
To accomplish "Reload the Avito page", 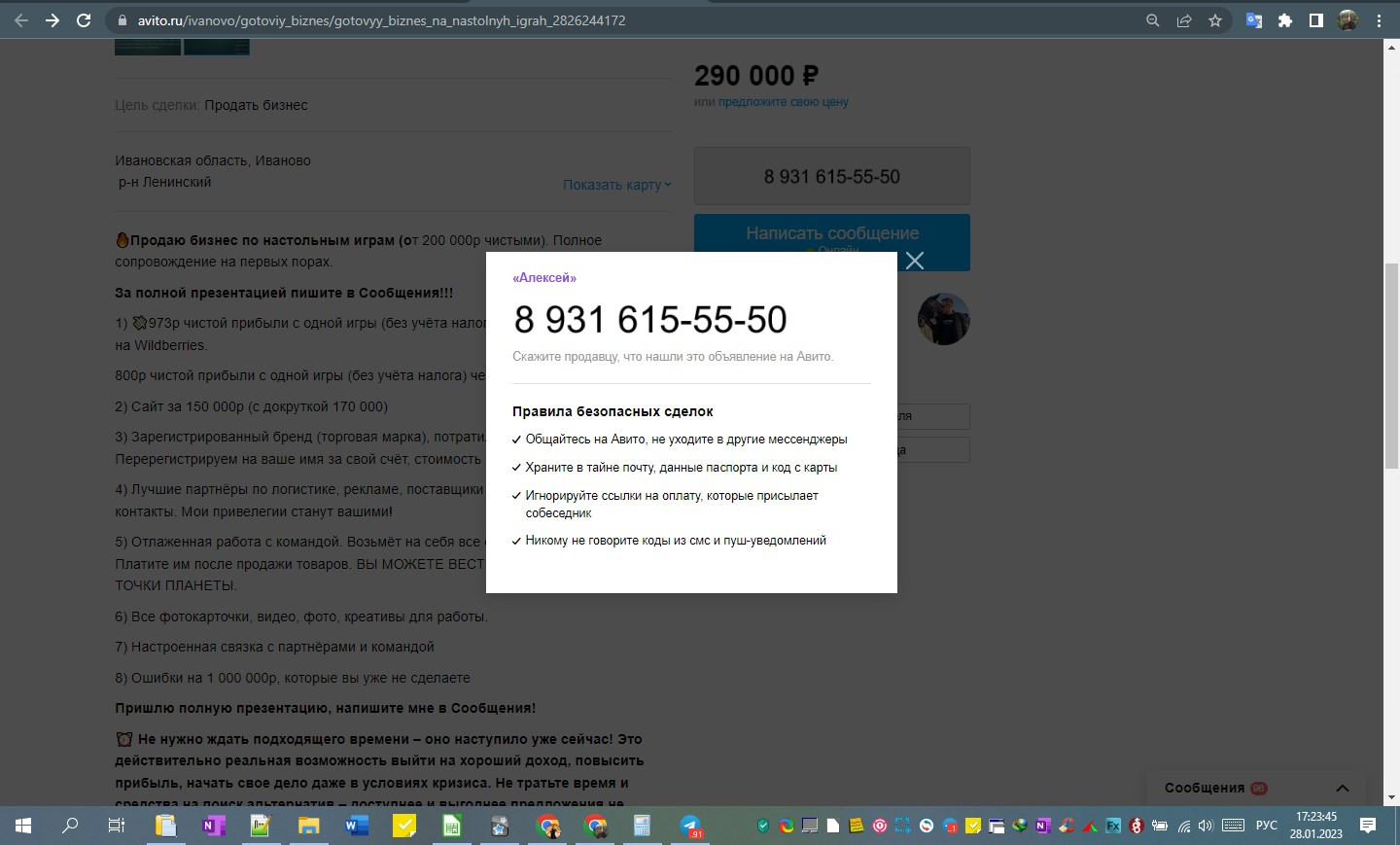I will 84,20.
